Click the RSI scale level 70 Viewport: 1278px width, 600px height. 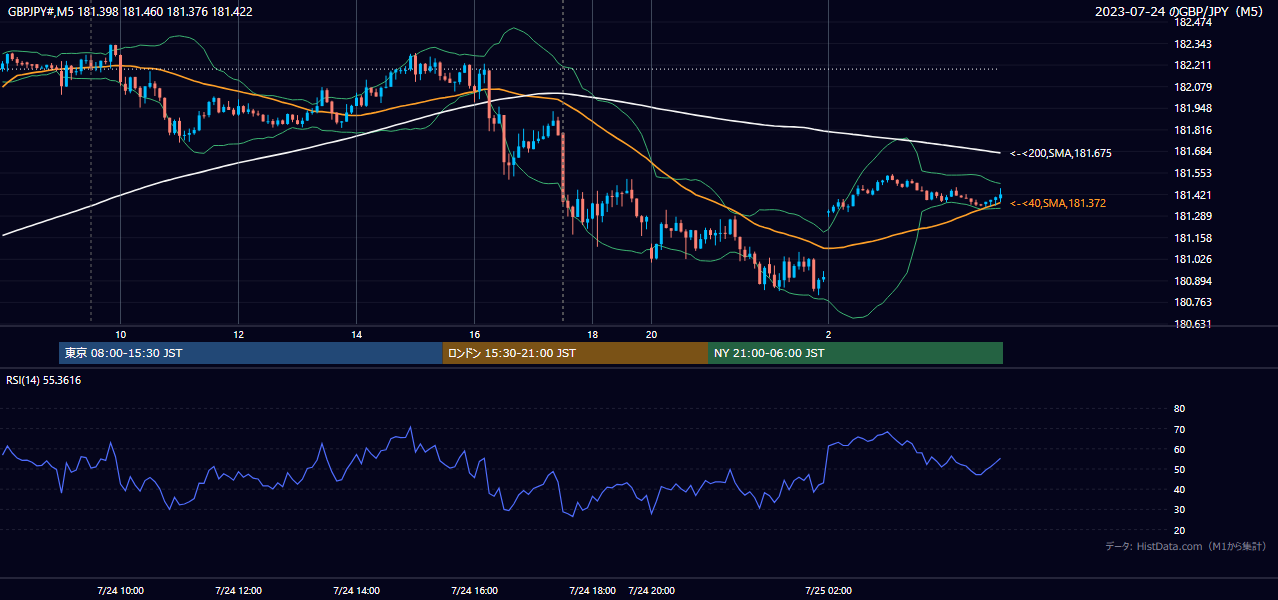click(1179, 429)
